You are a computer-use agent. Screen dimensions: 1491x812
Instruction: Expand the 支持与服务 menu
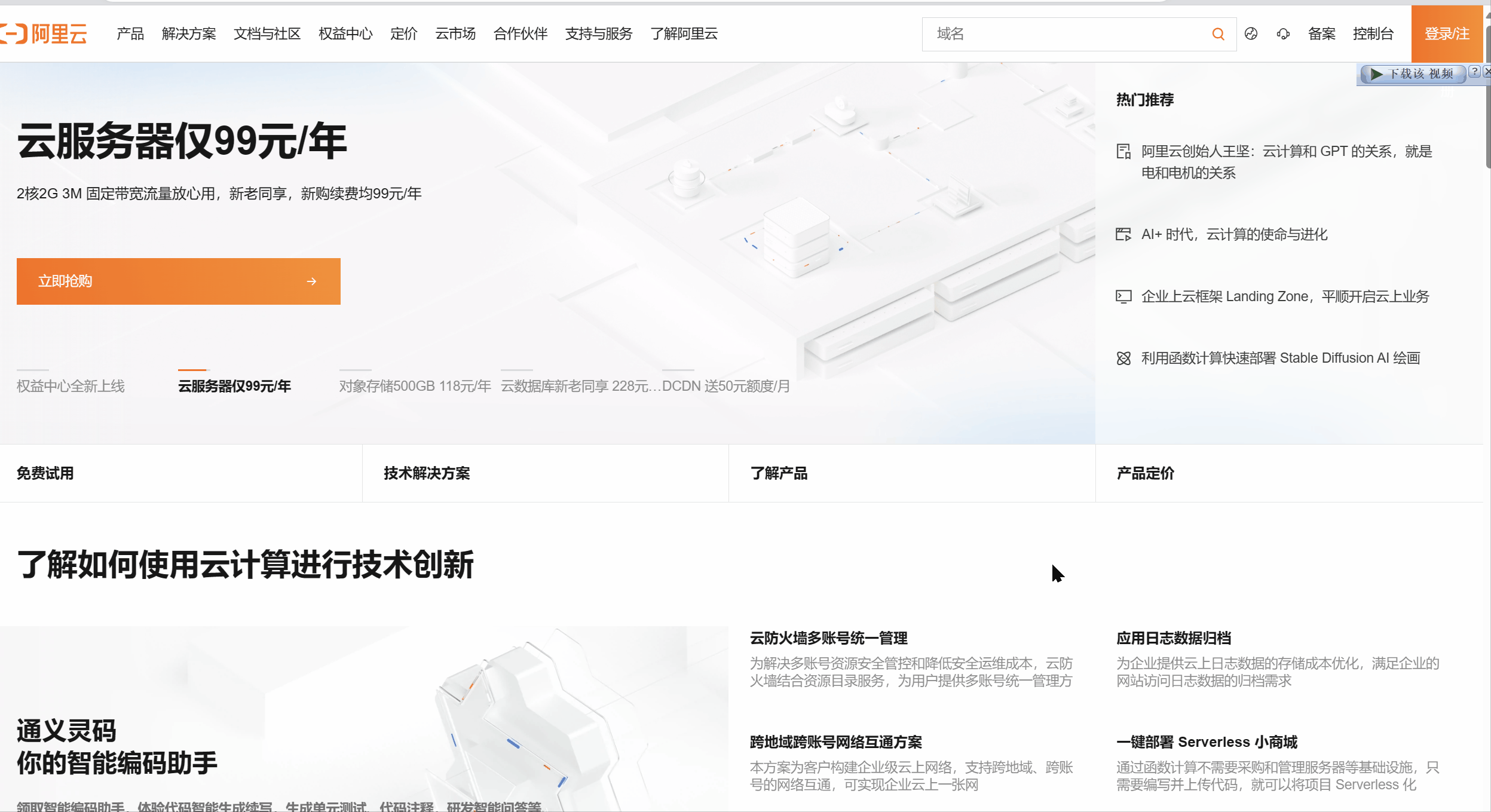pos(599,34)
